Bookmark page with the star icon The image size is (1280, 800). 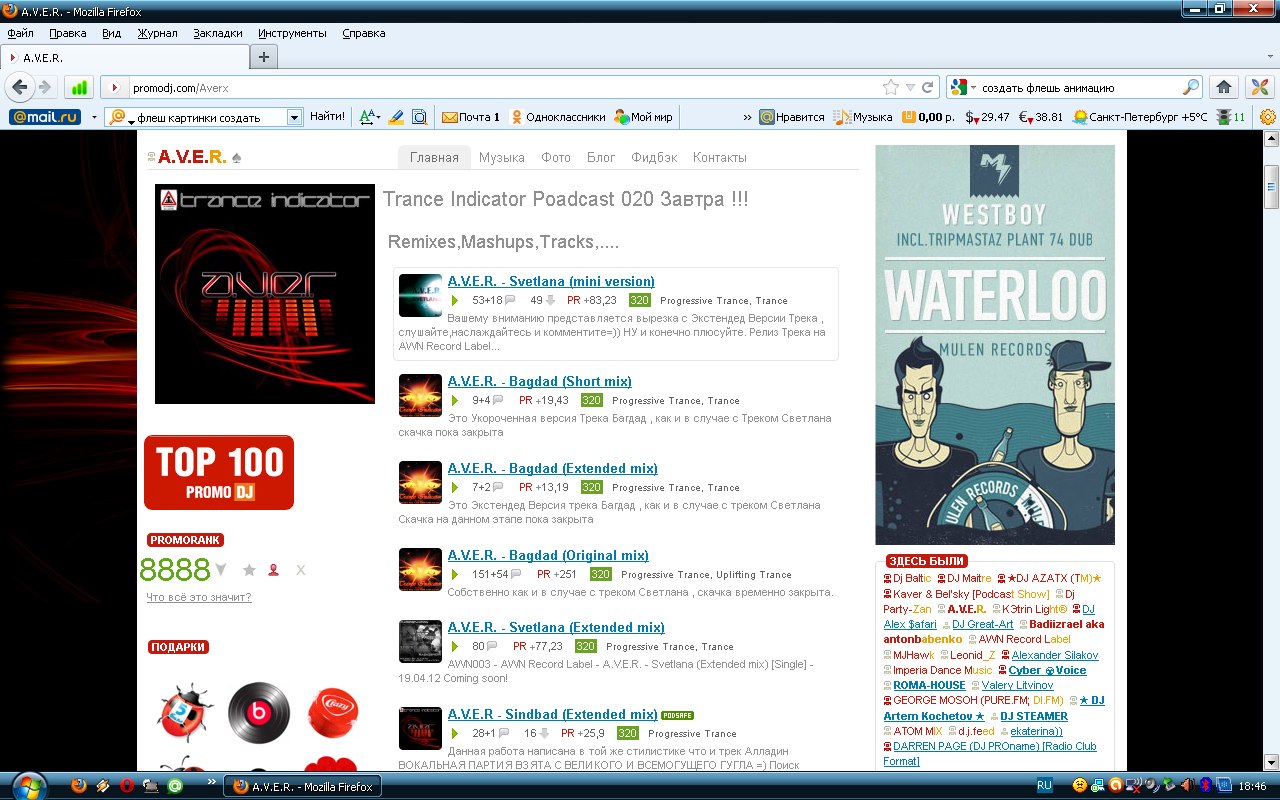(891, 87)
